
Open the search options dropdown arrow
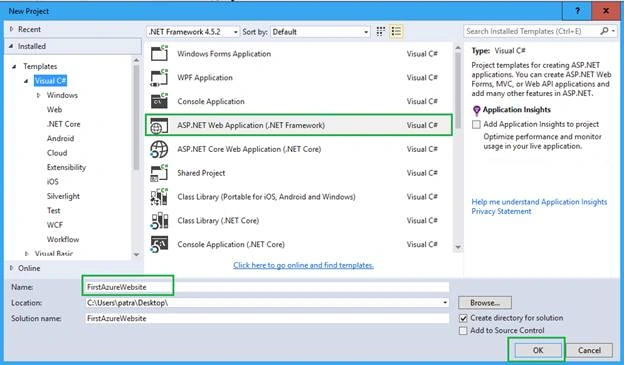[x=613, y=31]
